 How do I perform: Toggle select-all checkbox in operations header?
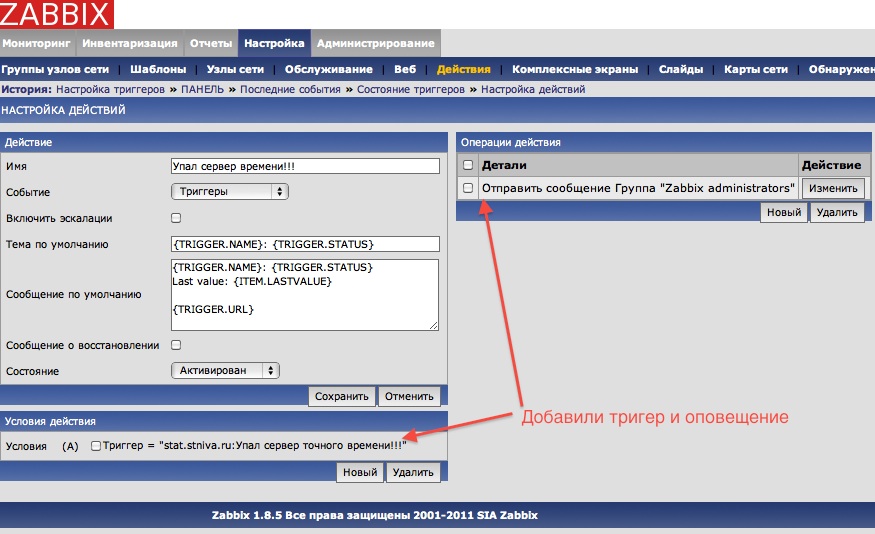pos(467,164)
